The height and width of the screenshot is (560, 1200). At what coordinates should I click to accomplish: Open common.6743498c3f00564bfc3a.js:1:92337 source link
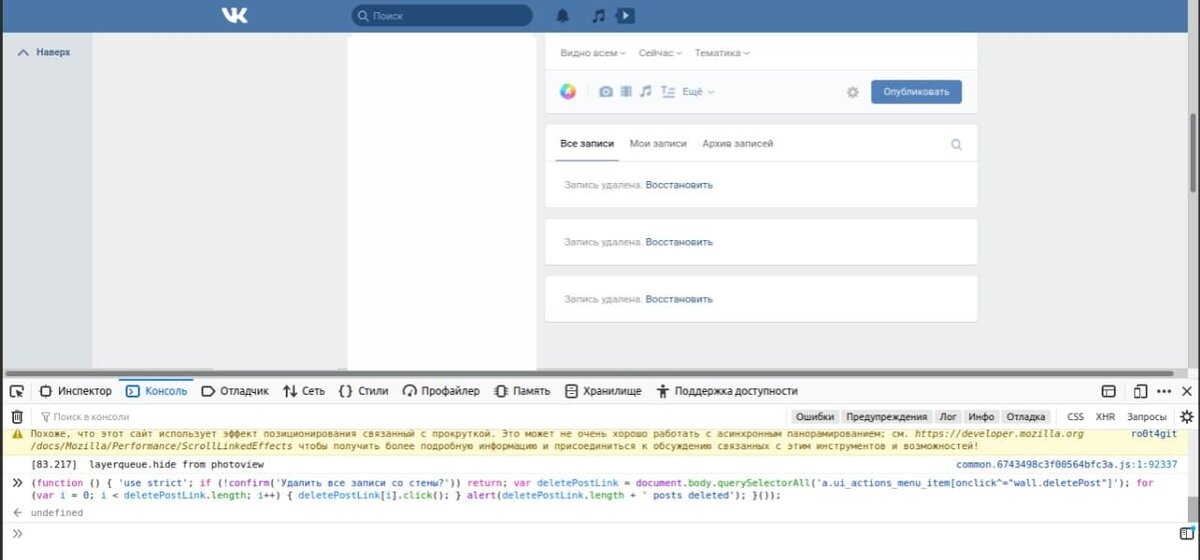(1066, 465)
